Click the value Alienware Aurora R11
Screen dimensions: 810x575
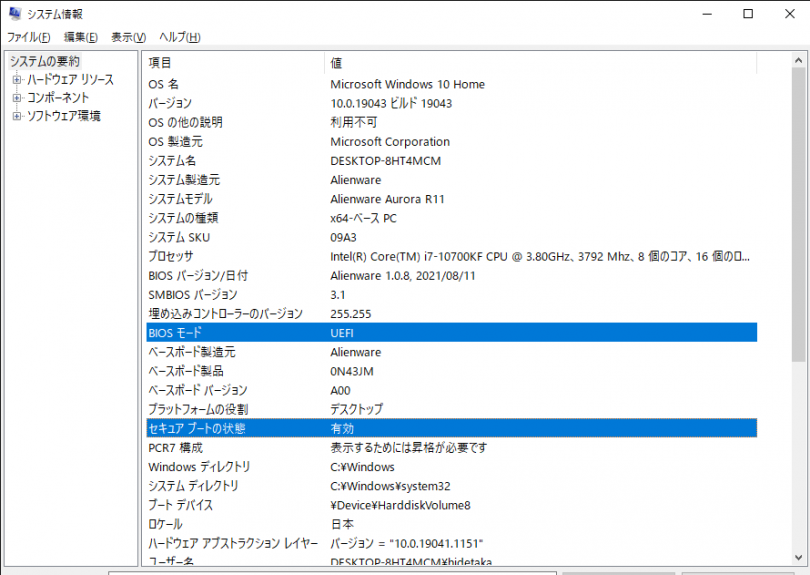387,199
